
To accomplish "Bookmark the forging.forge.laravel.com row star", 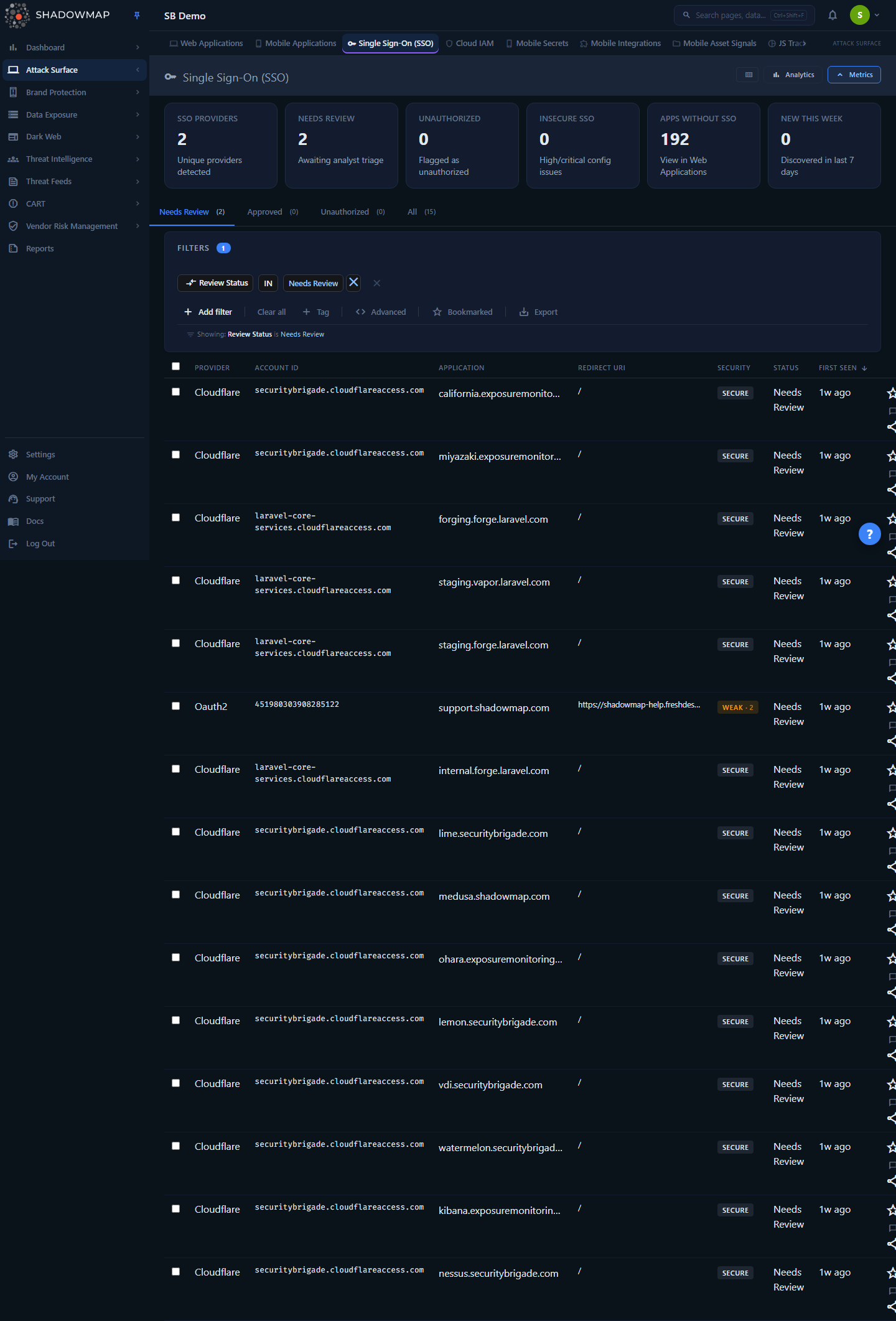I will [x=892, y=518].
